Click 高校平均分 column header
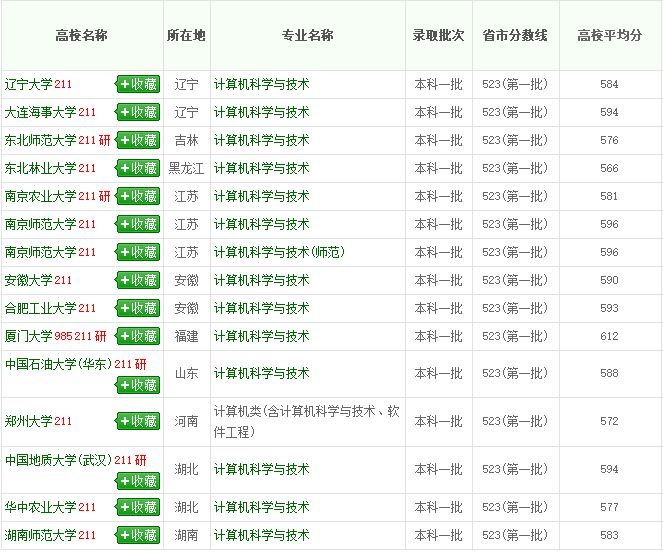663x552 pixels. click(610, 35)
